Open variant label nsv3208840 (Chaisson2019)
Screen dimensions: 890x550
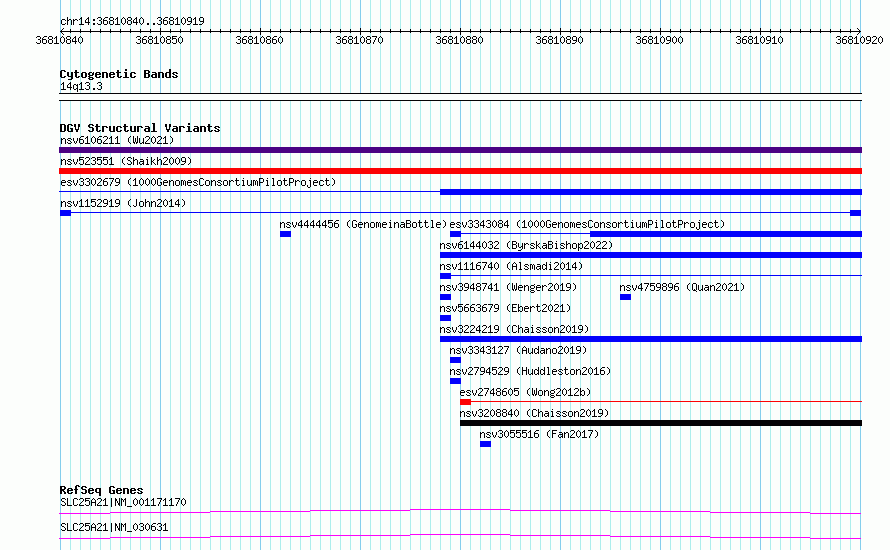point(534,413)
